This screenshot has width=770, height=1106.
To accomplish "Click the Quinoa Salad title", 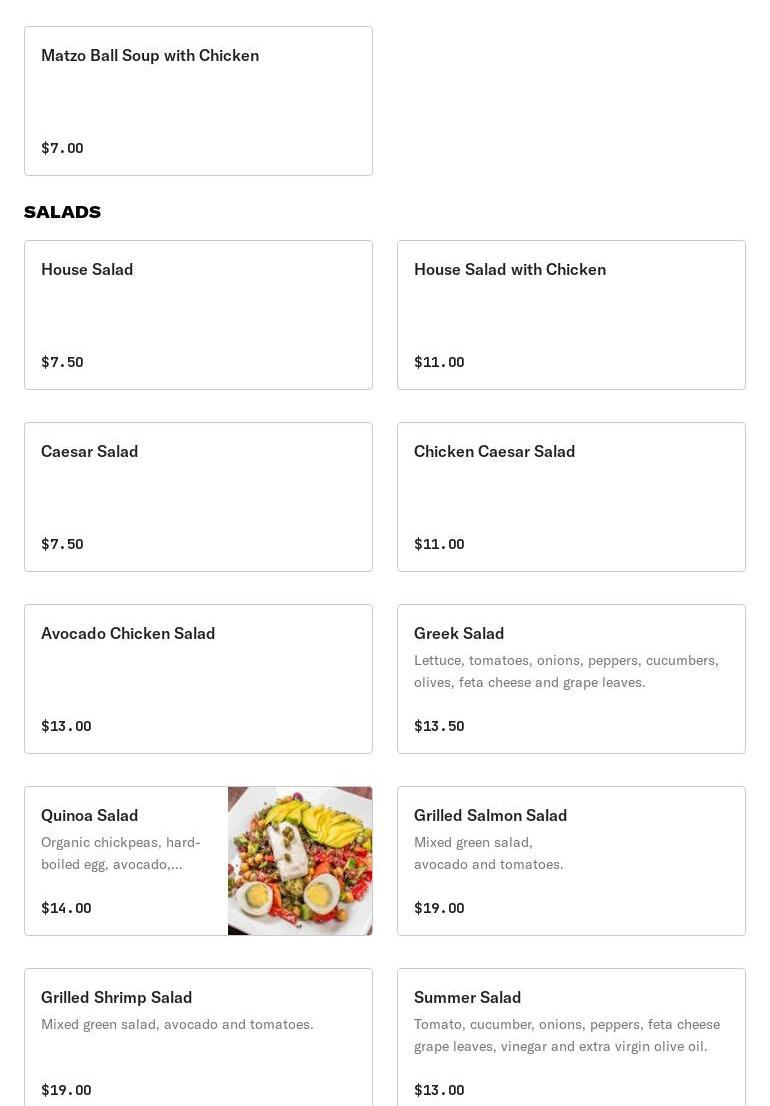I will [x=90, y=816].
